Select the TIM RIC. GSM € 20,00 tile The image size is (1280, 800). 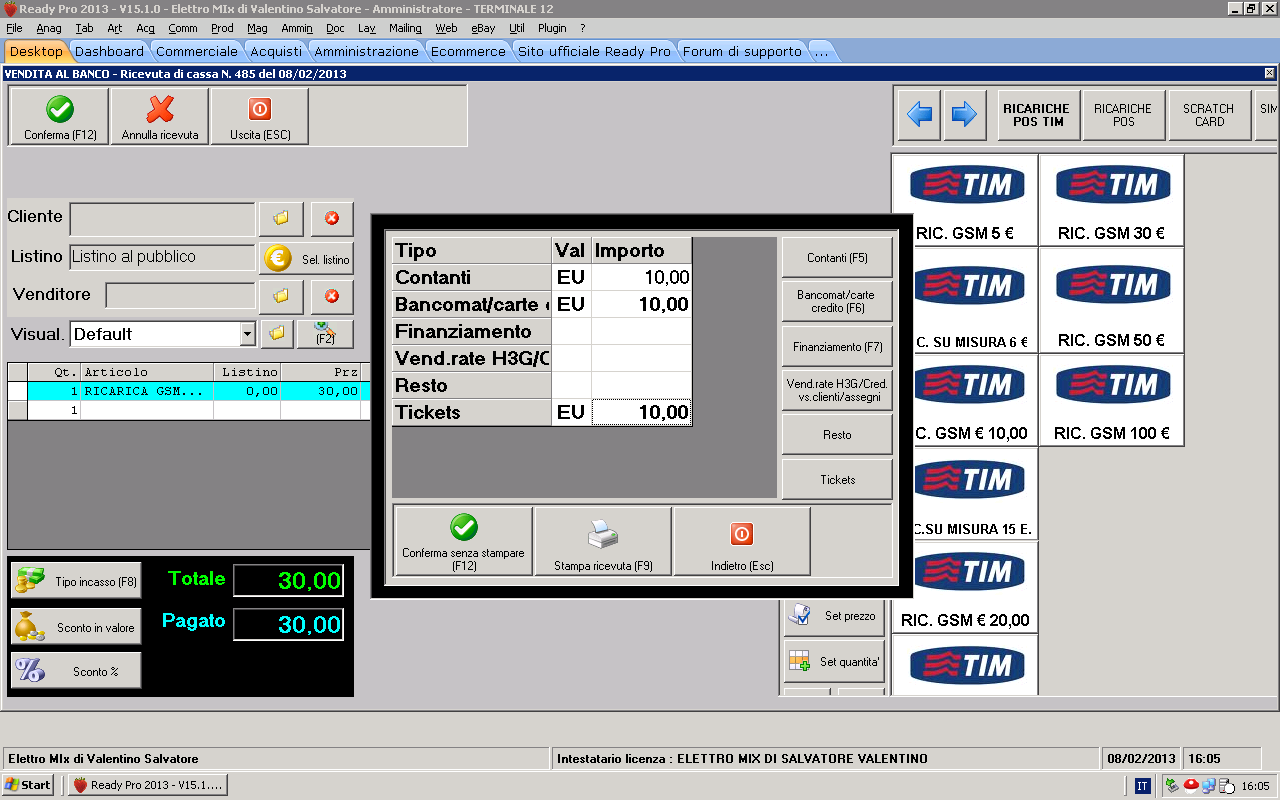coord(964,587)
